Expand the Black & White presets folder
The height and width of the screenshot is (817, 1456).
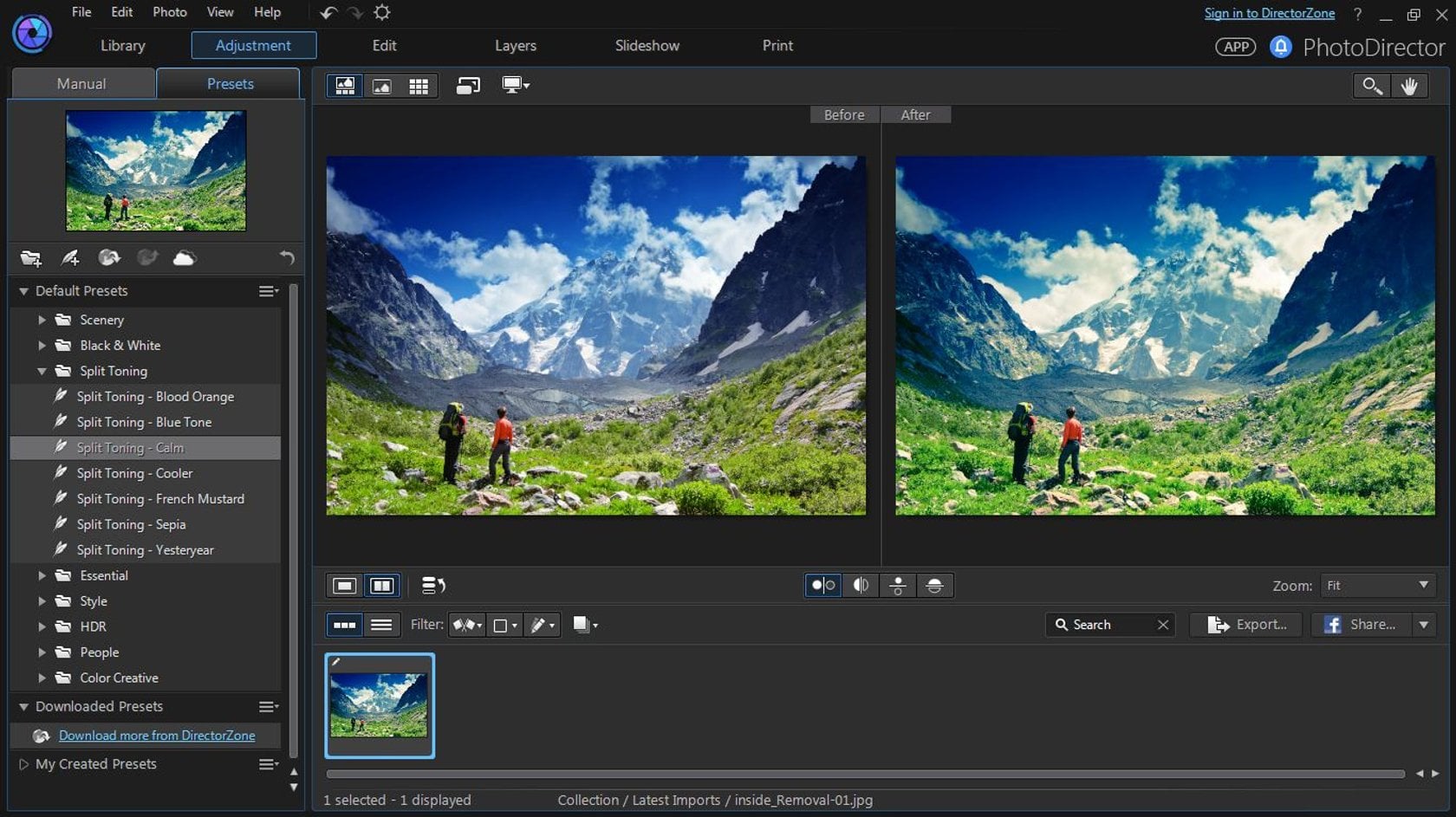coord(43,345)
